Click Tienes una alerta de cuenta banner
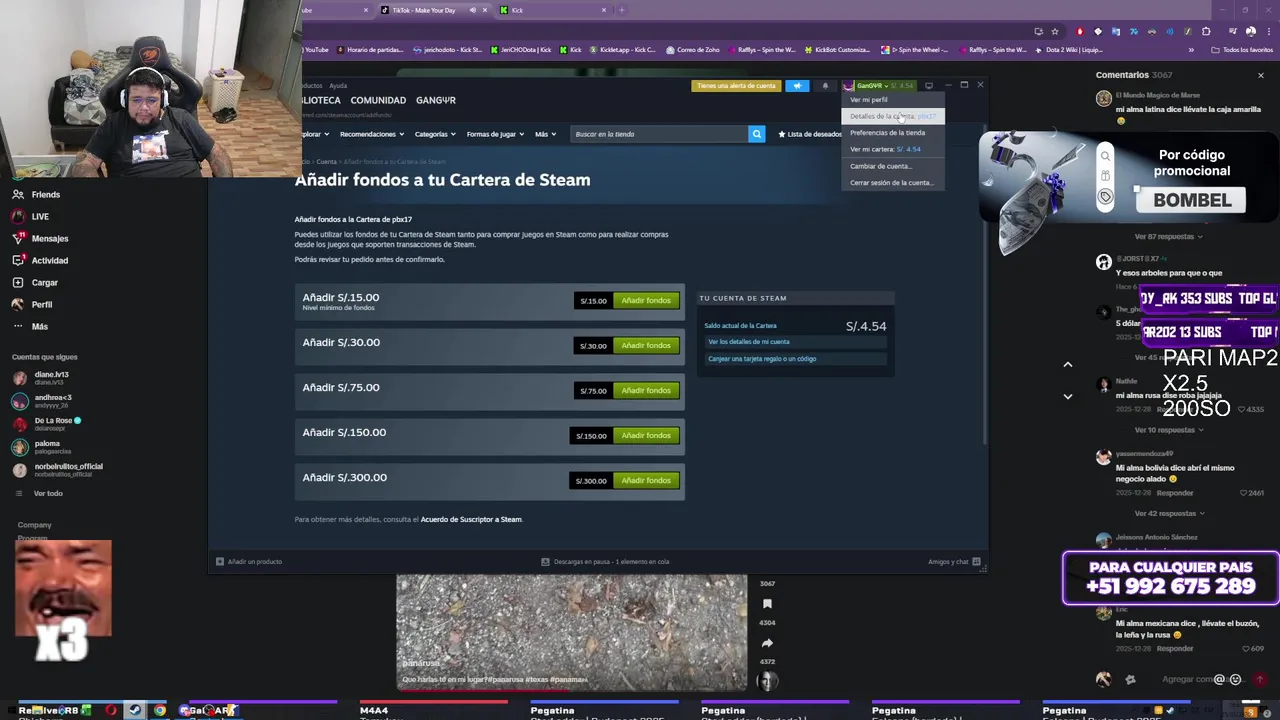1280x720 pixels. click(x=736, y=86)
